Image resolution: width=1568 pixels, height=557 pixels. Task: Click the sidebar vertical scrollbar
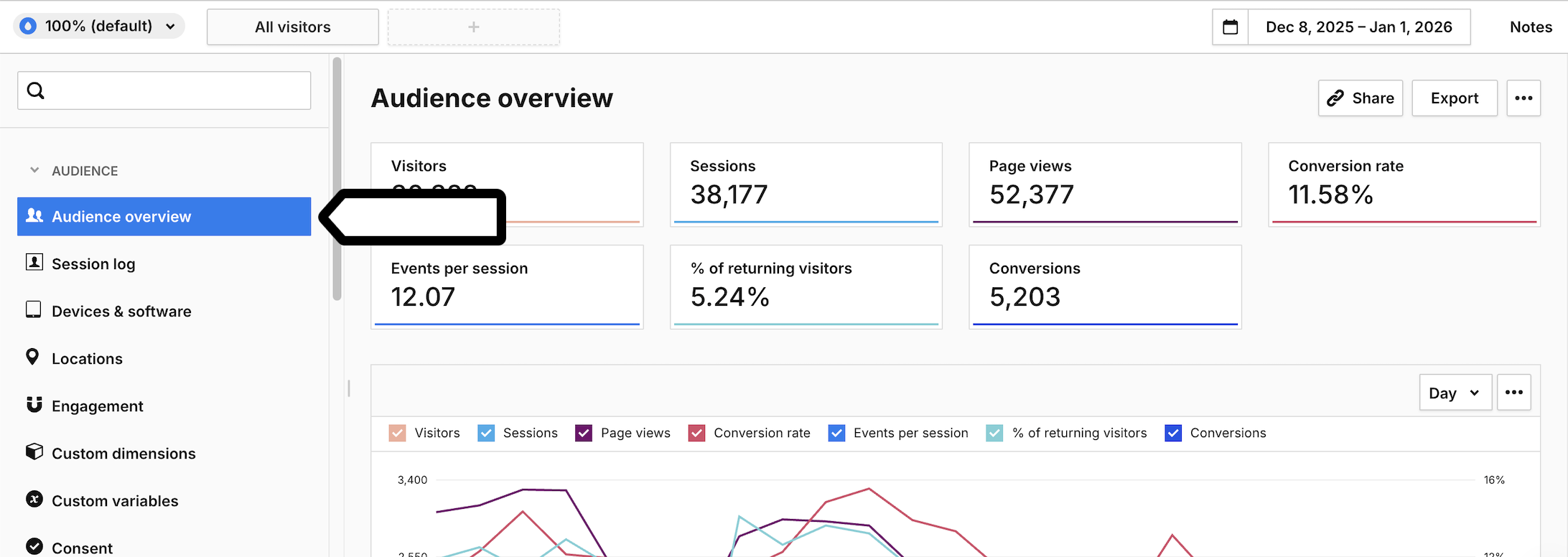coord(337,179)
